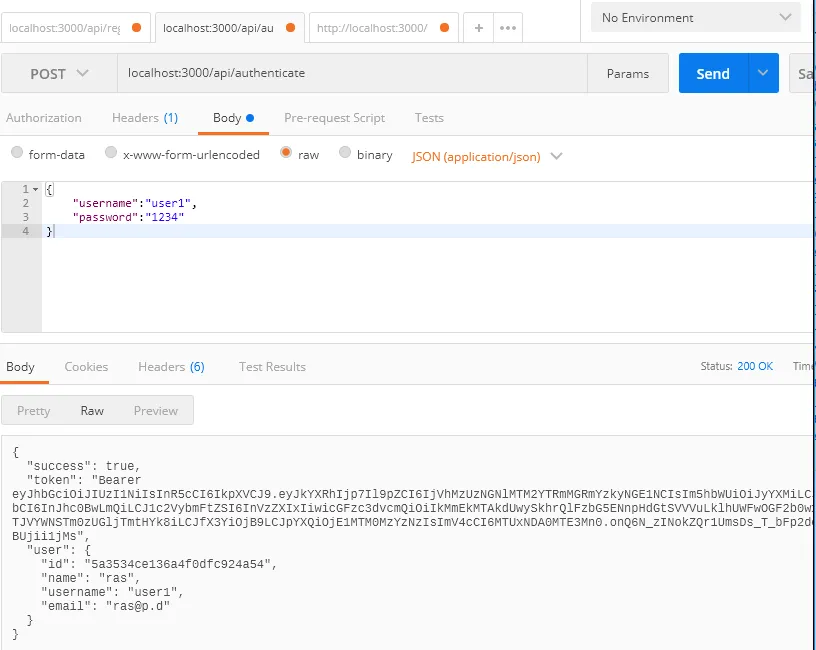Open a new request tab with plus icon
The width and height of the screenshot is (816, 650).
point(479,28)
